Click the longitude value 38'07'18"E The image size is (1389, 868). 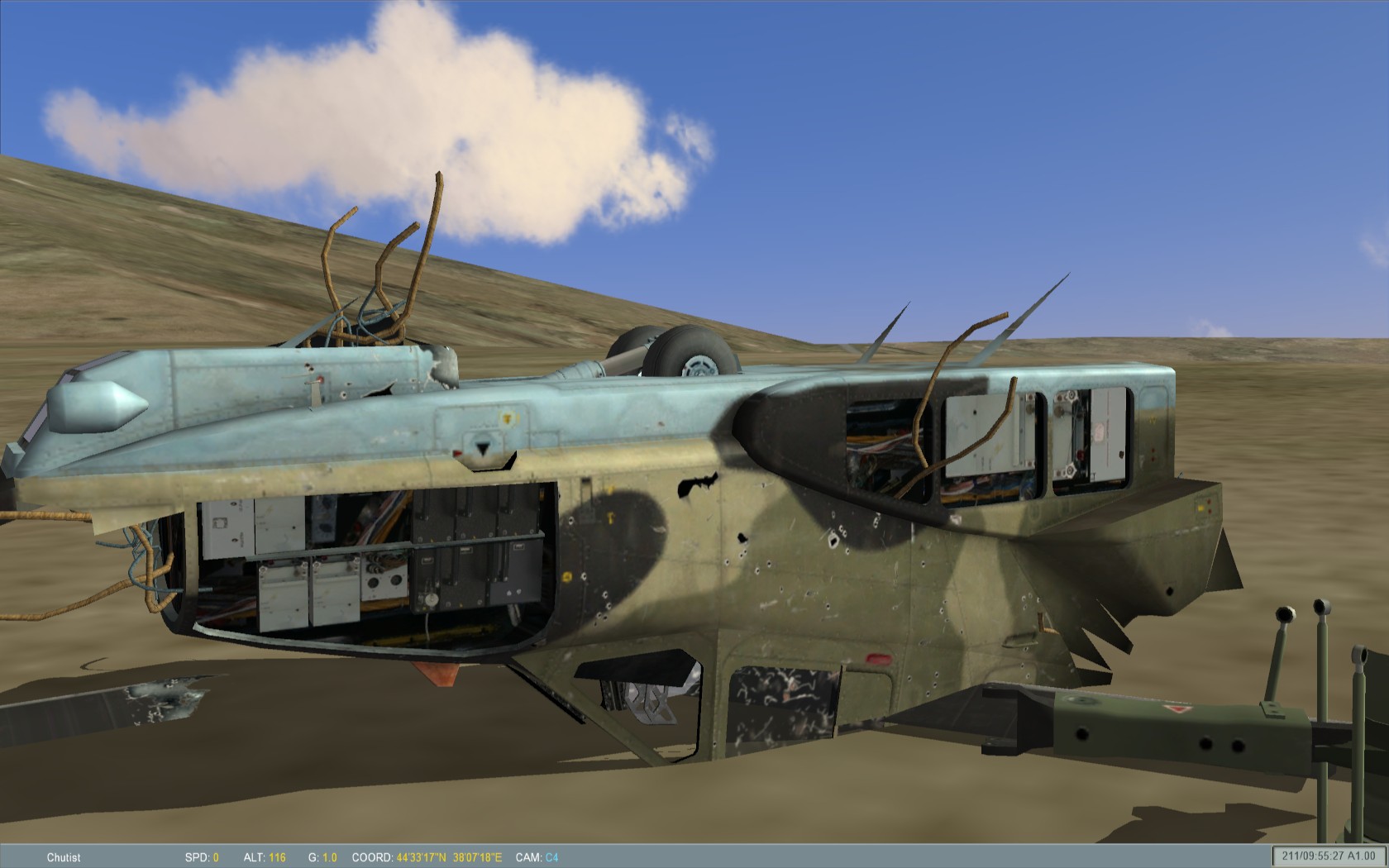[x=477, y=857]
